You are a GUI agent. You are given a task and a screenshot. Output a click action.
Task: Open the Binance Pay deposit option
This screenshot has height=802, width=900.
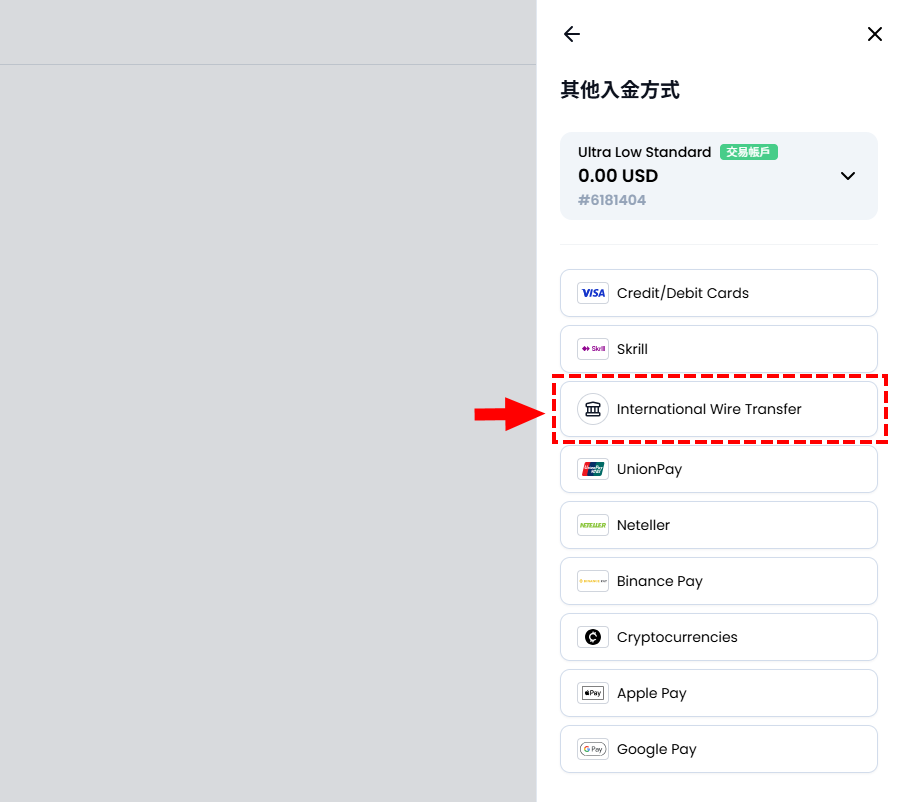[660, 581]
